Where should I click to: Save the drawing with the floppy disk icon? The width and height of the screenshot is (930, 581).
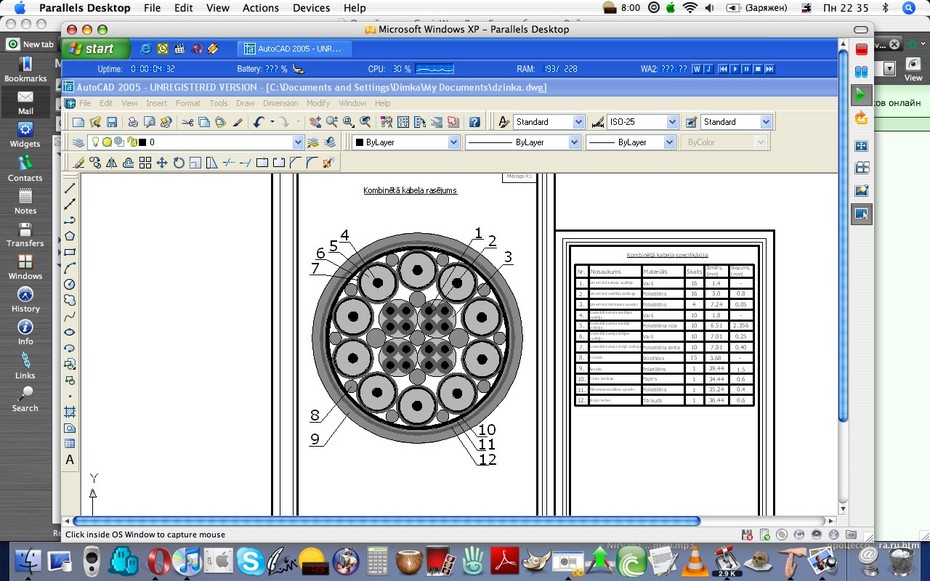point(112,122)
